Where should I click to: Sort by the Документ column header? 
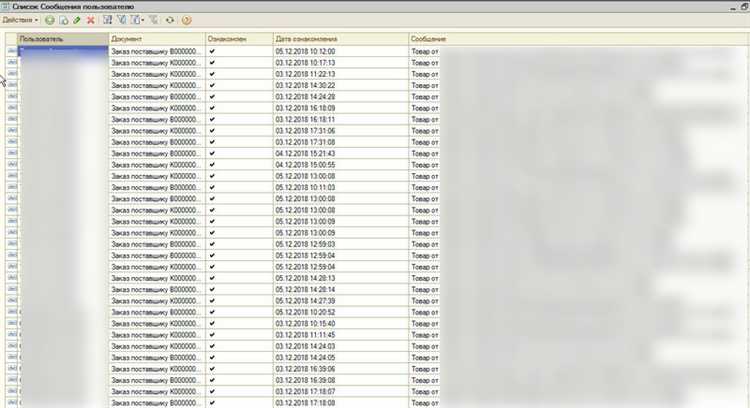click(x=157, y=39)
